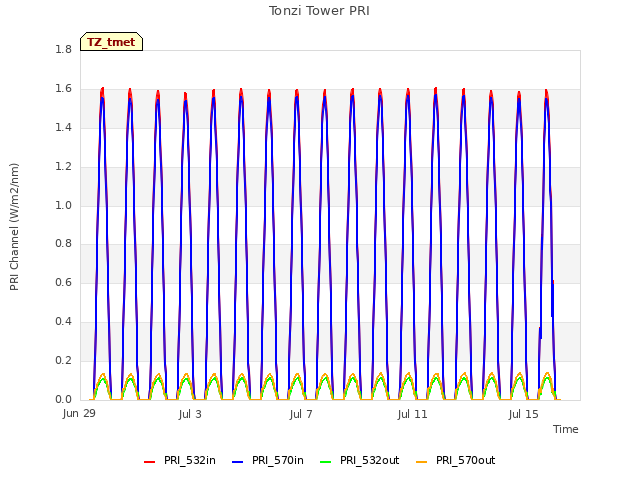
Task: Click the 1.0 y-axis tick label
Action: (64, 205)
